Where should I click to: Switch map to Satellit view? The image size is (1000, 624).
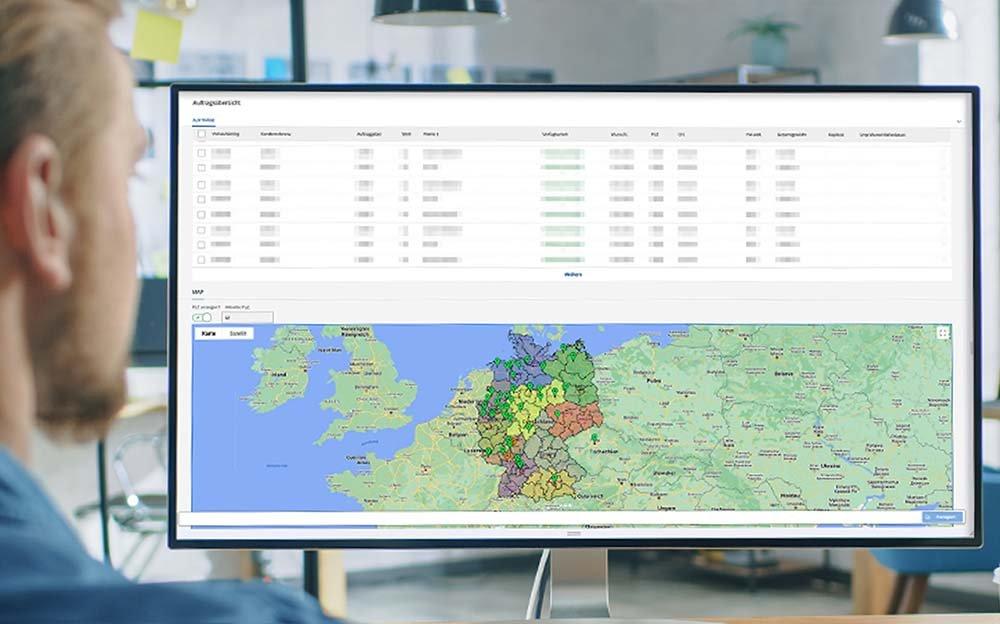click(x=238, y=333)
